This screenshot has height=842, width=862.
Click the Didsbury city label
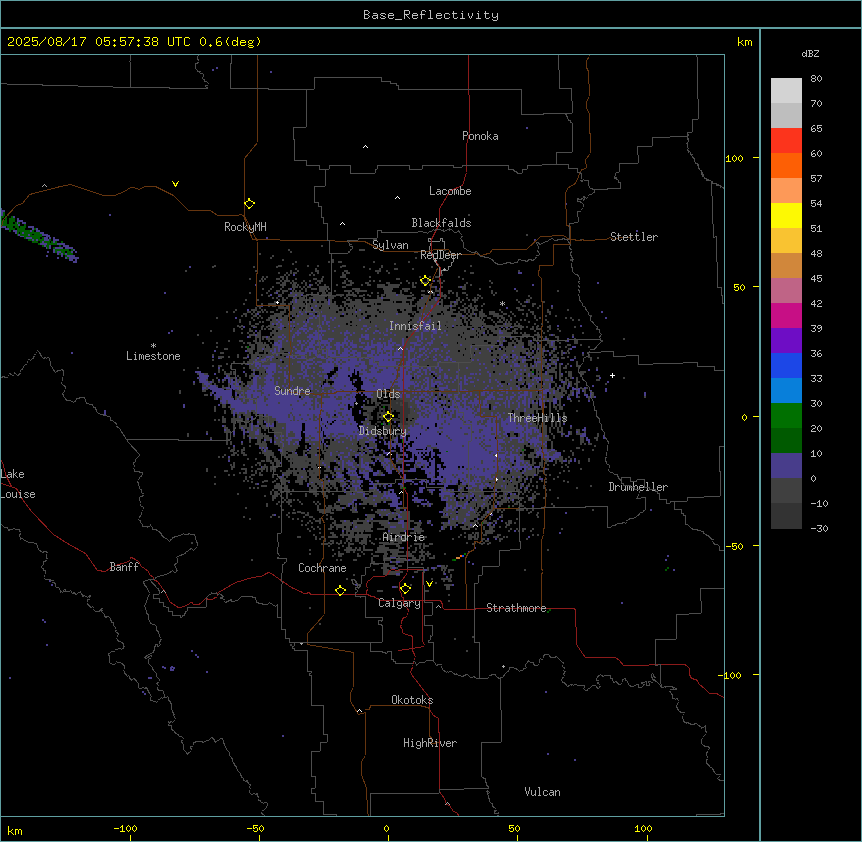(x=383, y=431)
